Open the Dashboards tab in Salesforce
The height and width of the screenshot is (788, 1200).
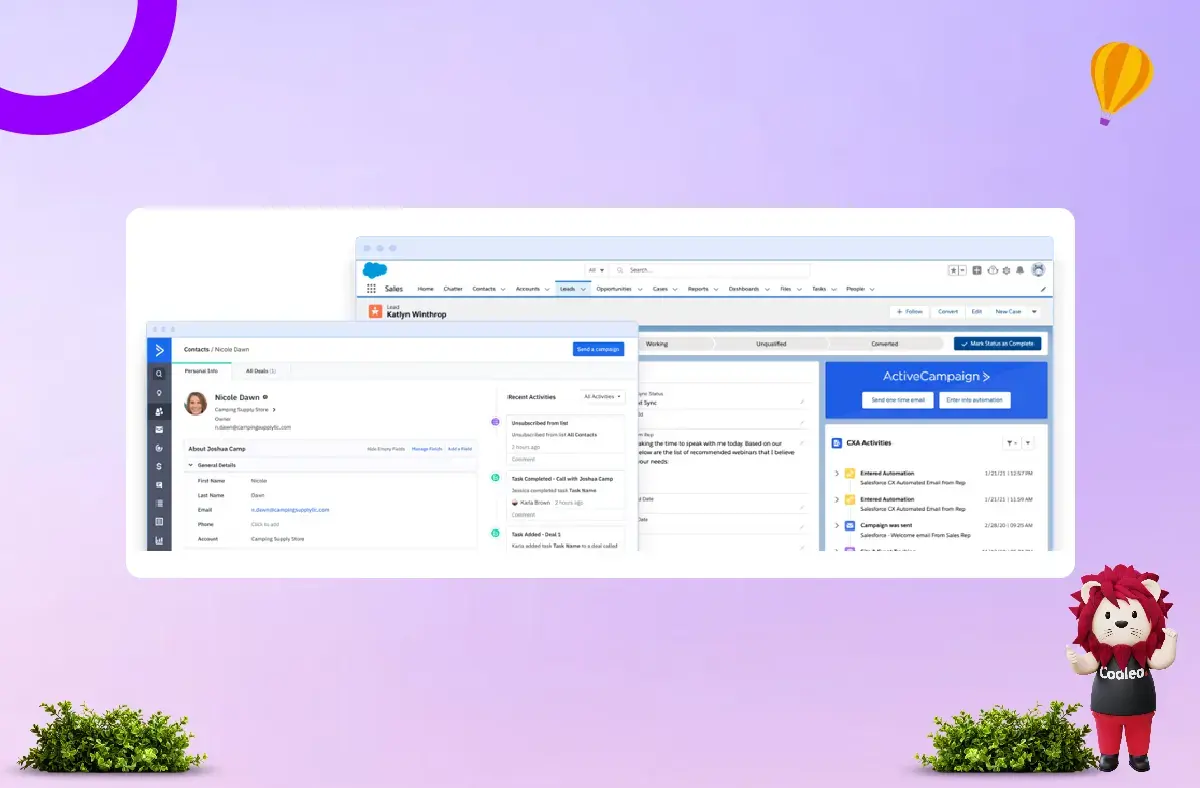[743, 289]
